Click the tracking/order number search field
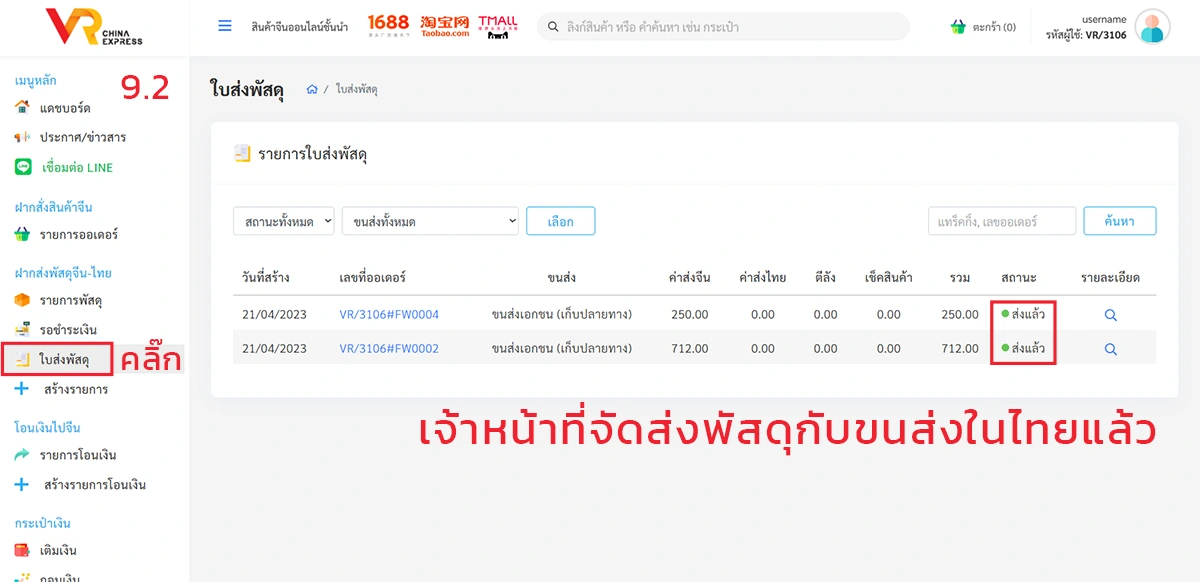This screenshot has height=582, width=1200. (x=1001, y=221)
